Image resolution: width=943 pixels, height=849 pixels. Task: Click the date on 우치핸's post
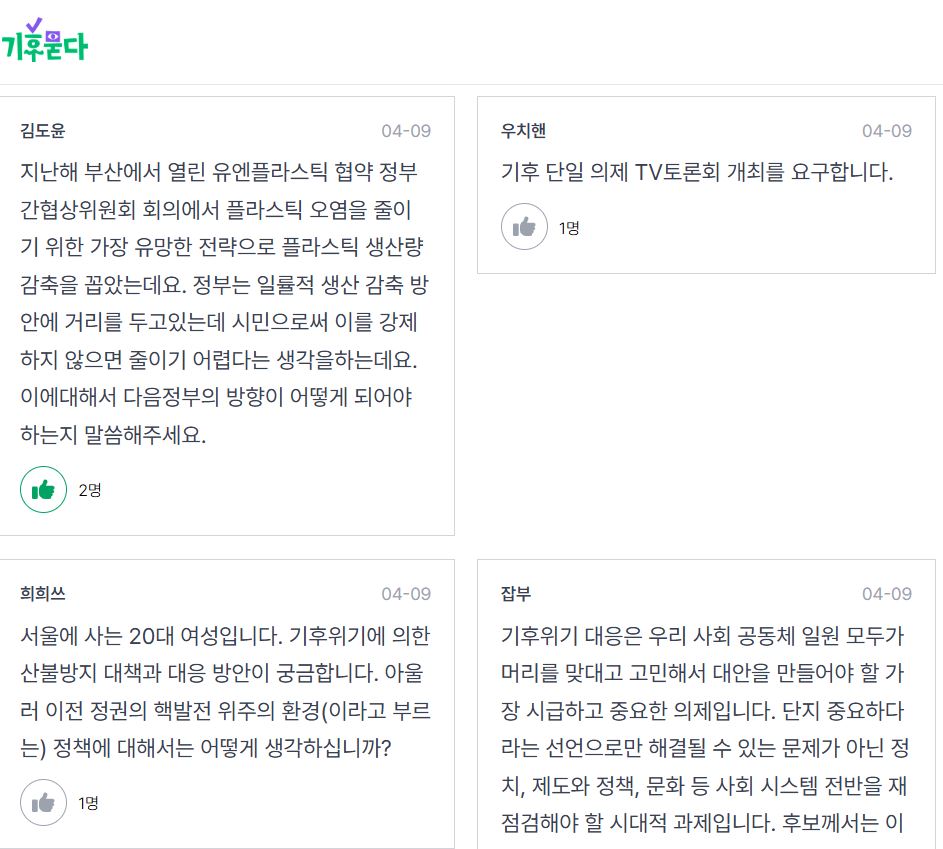pos(887,131)
